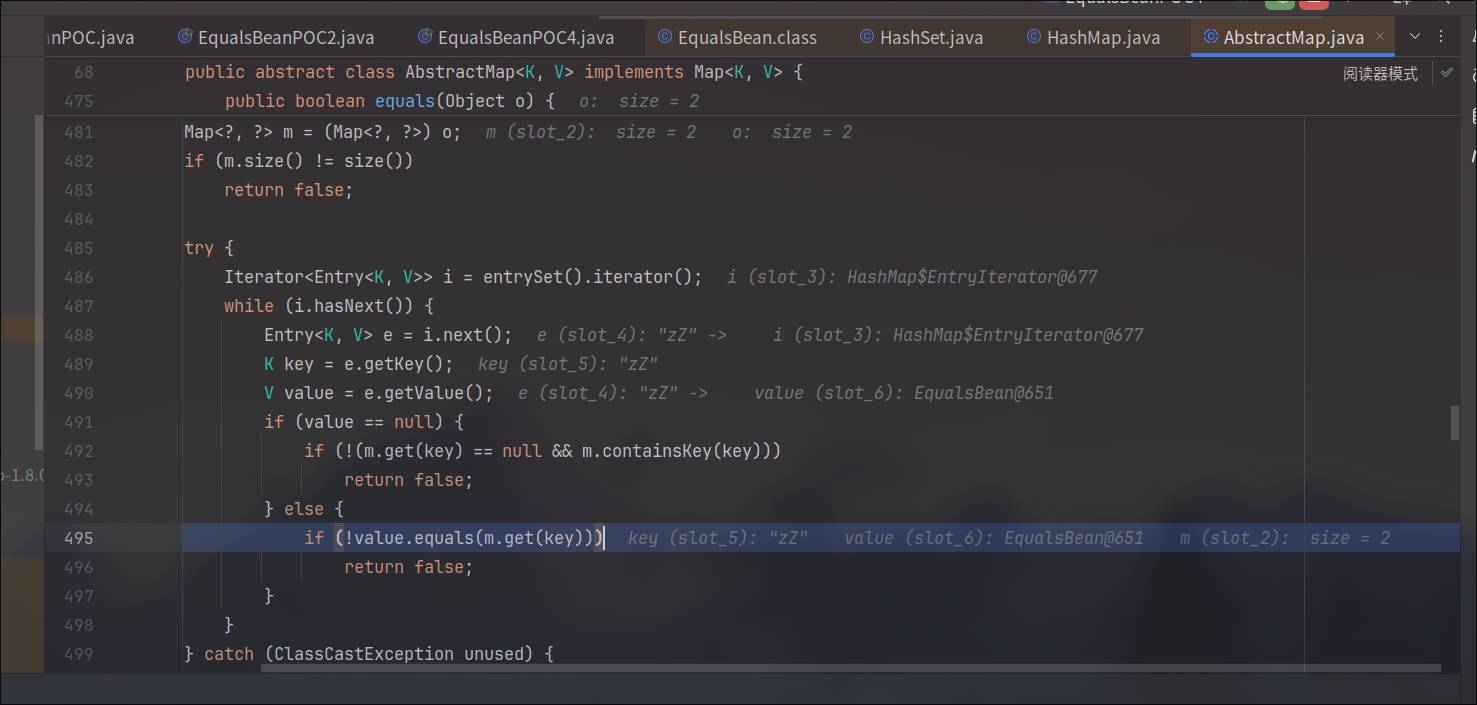Click the AbstractMap.java tab icon
1477x705 pixels.
(x=1211, y=37)
